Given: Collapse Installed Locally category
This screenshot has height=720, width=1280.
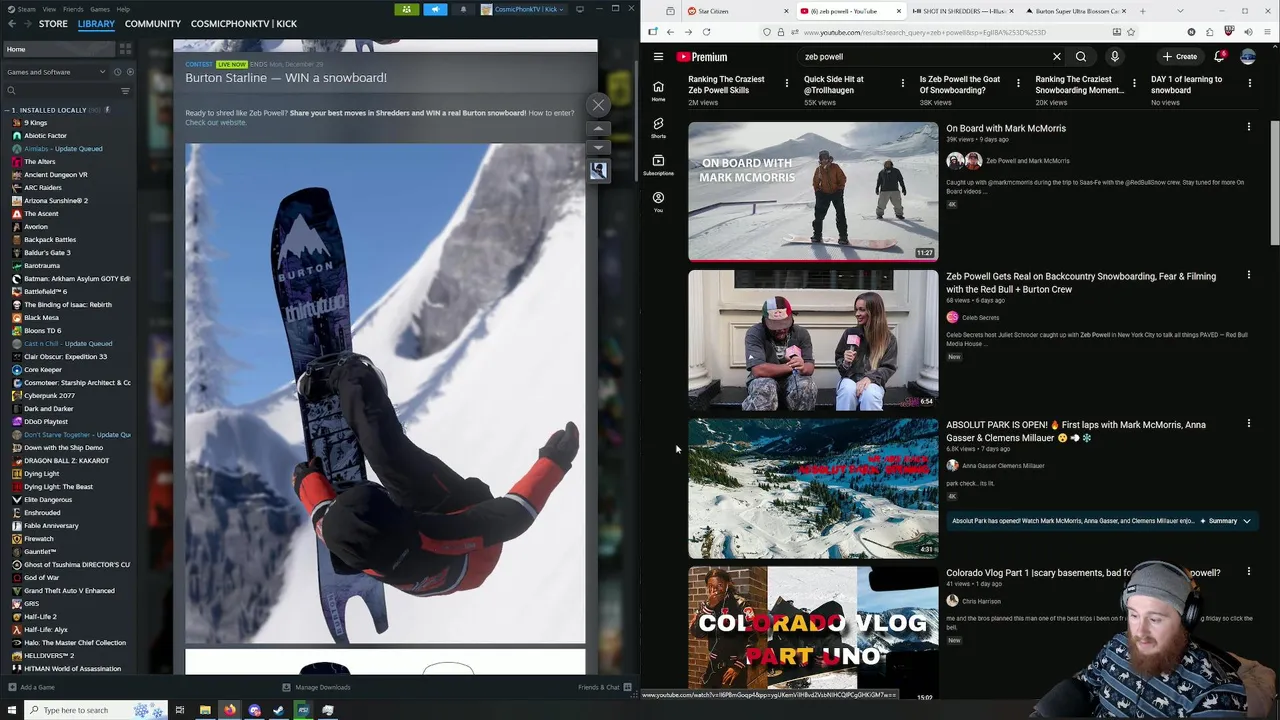Looking at the screenshot, I should 5,110.
